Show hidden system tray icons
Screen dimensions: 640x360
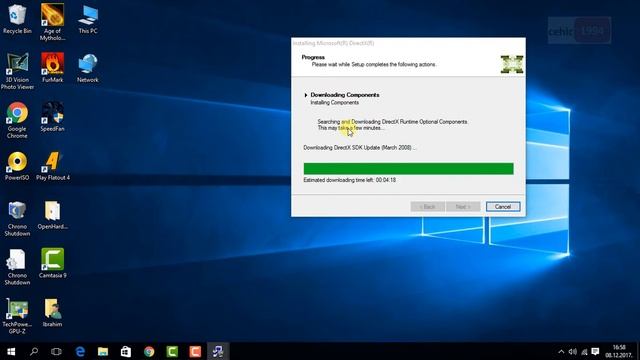pos(561,351)
